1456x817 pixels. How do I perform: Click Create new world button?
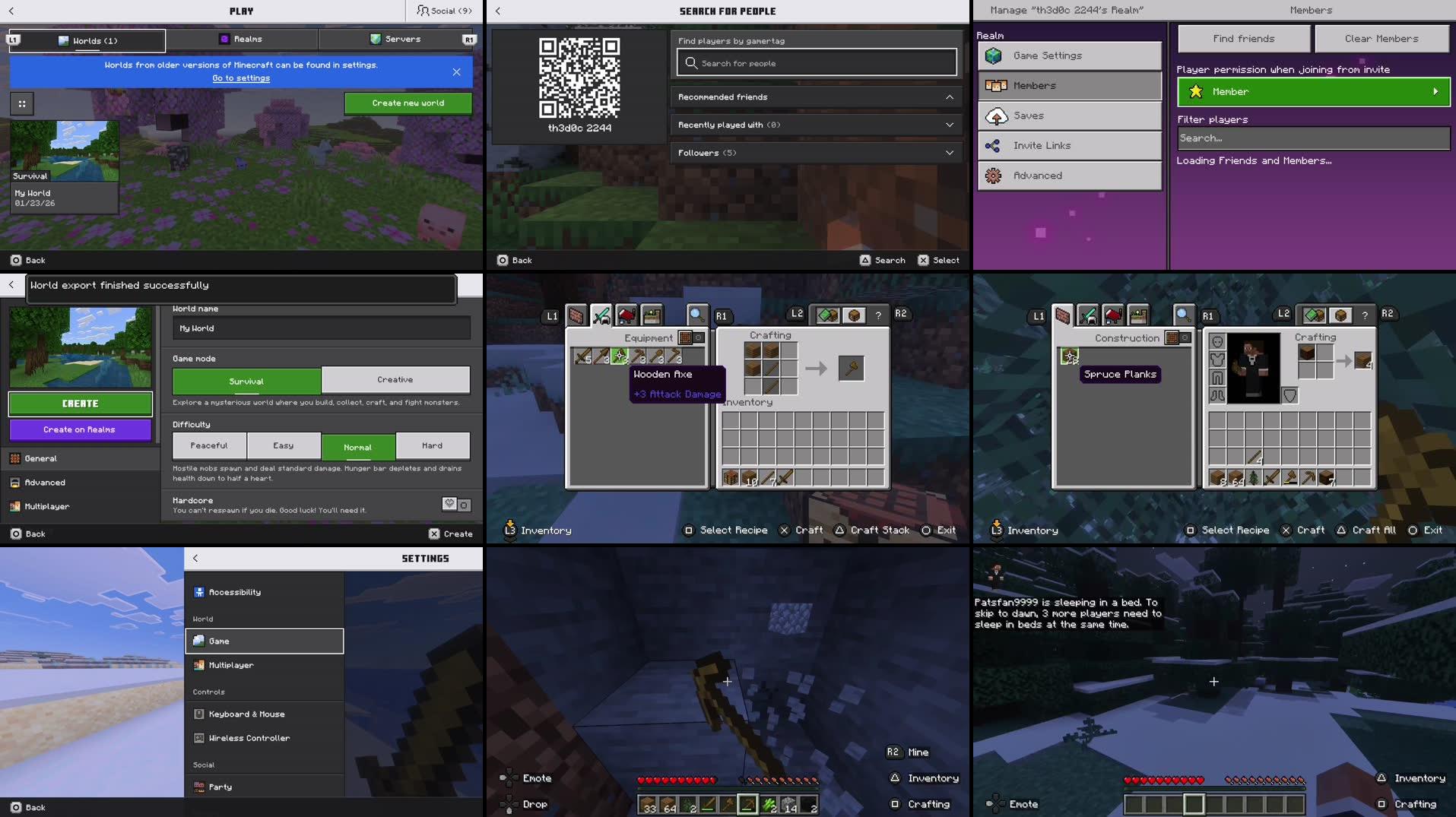(408, 103)
